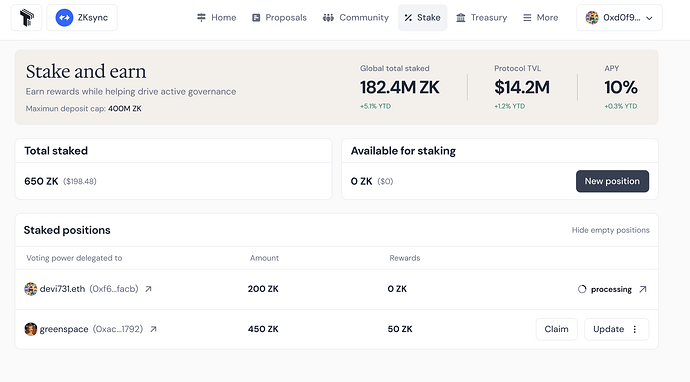Click devi731.eth avatar icon
The width and height of the screenshot is (690, 382).
[x=30, y=289]
